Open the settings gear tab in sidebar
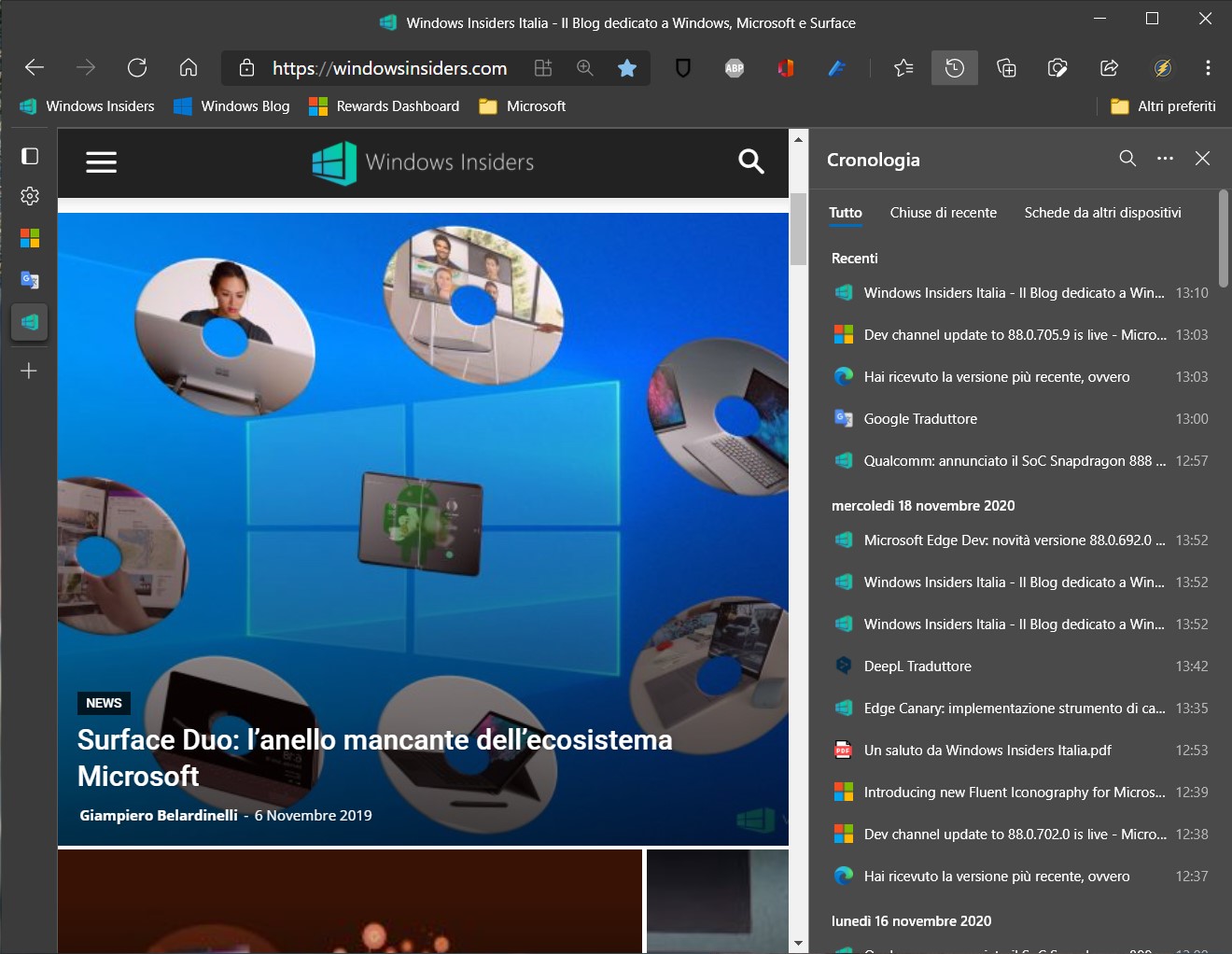 tap(30, 196)
